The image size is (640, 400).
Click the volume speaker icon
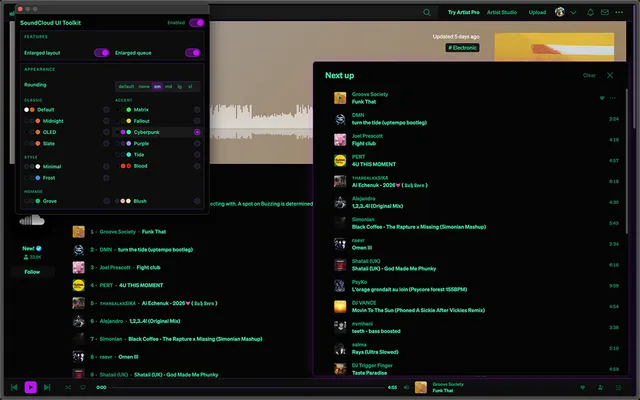[406, 387]
